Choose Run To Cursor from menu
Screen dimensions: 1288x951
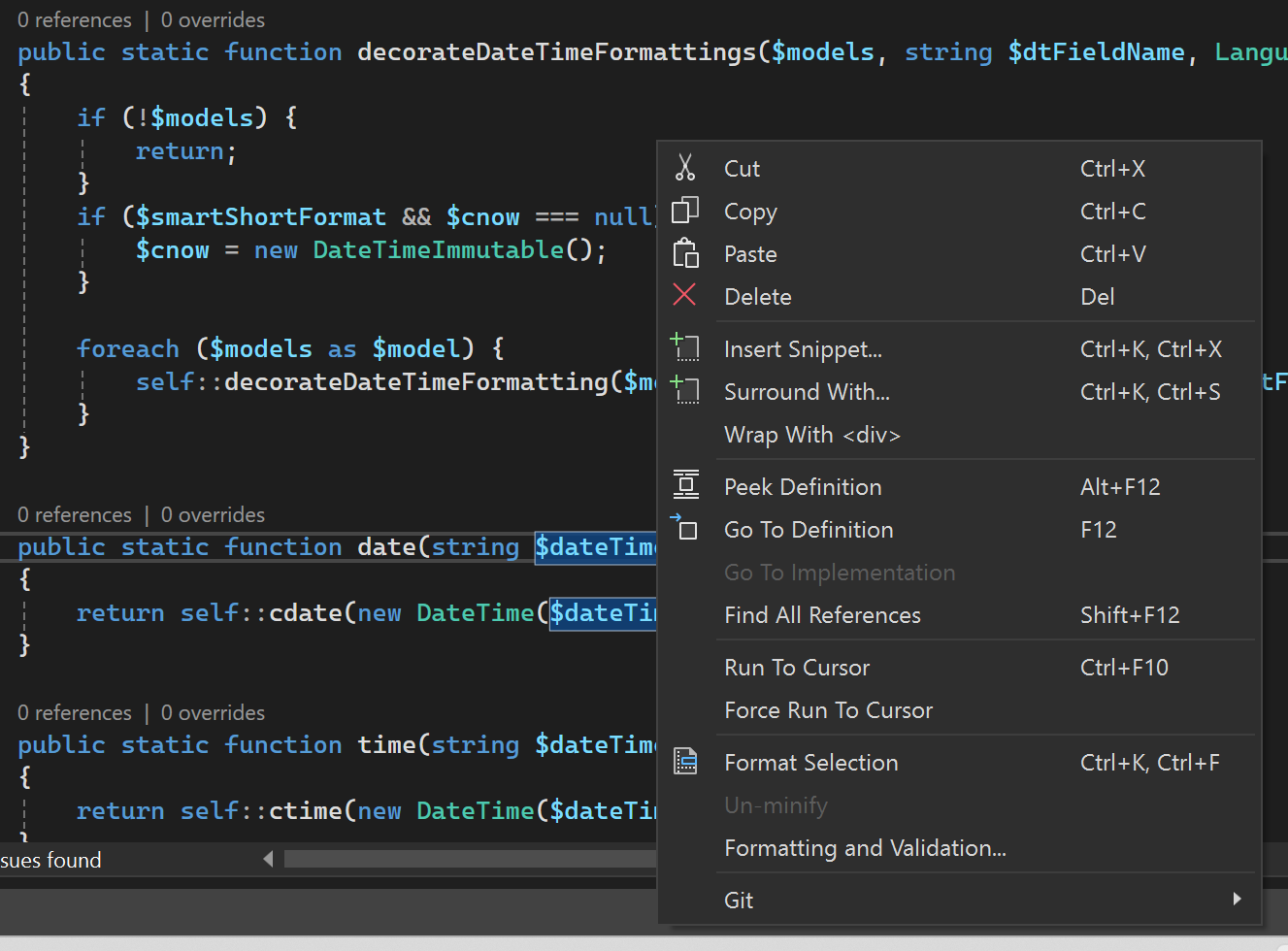click(796, 668)
